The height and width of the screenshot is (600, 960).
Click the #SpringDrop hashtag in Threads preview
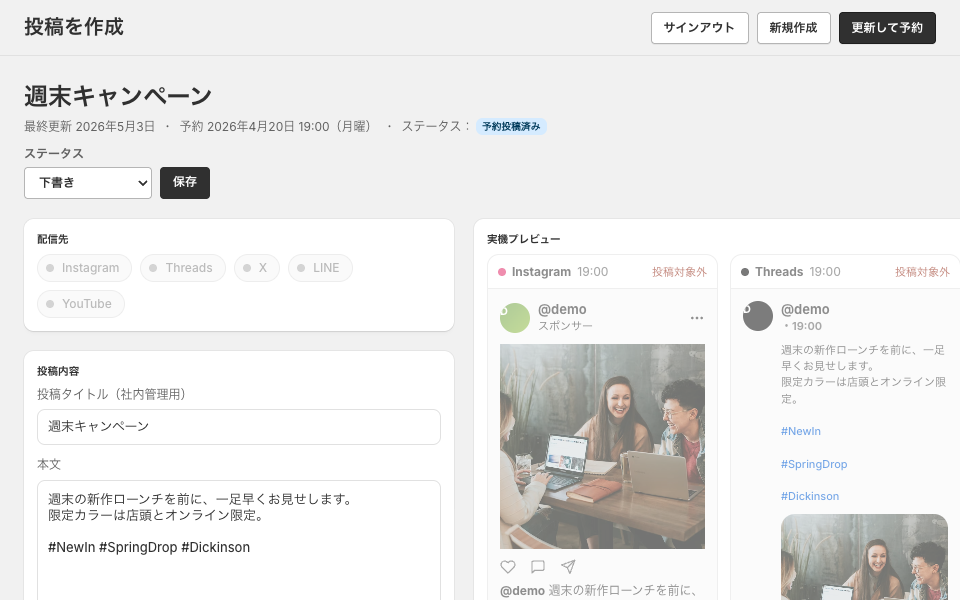pos(814,464)
